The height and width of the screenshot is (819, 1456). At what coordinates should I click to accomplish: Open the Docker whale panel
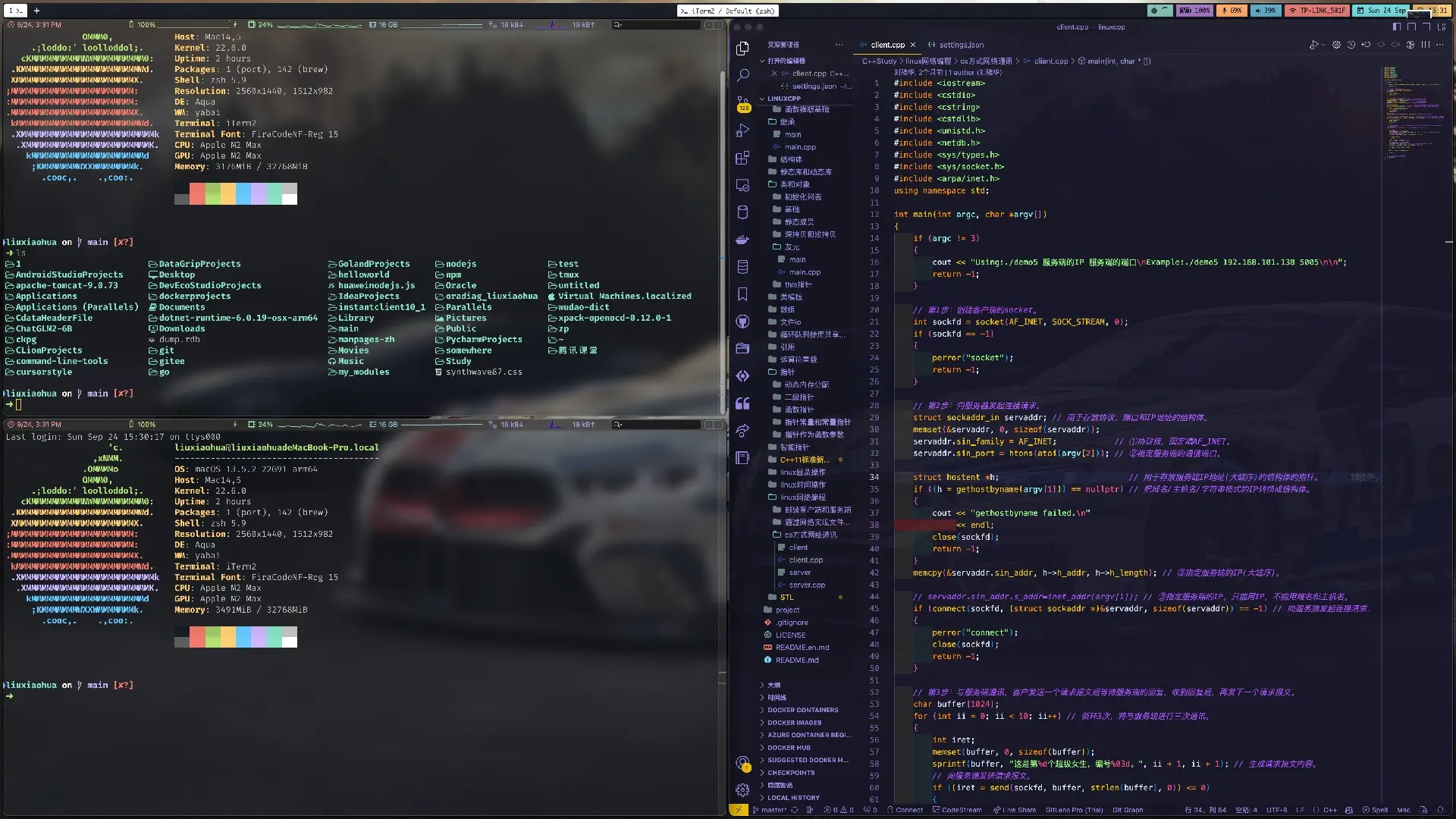pos(742,240)
